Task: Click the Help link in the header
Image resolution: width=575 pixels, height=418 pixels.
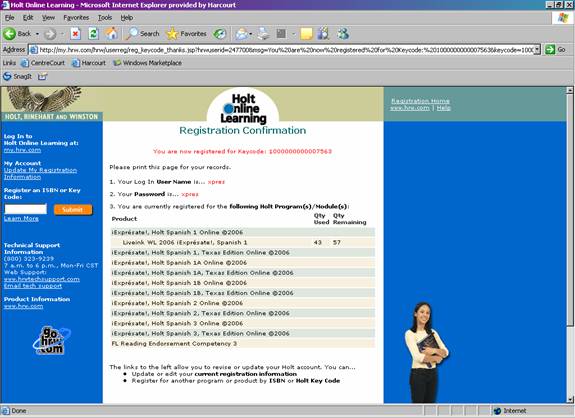Action: pos(443,108)
